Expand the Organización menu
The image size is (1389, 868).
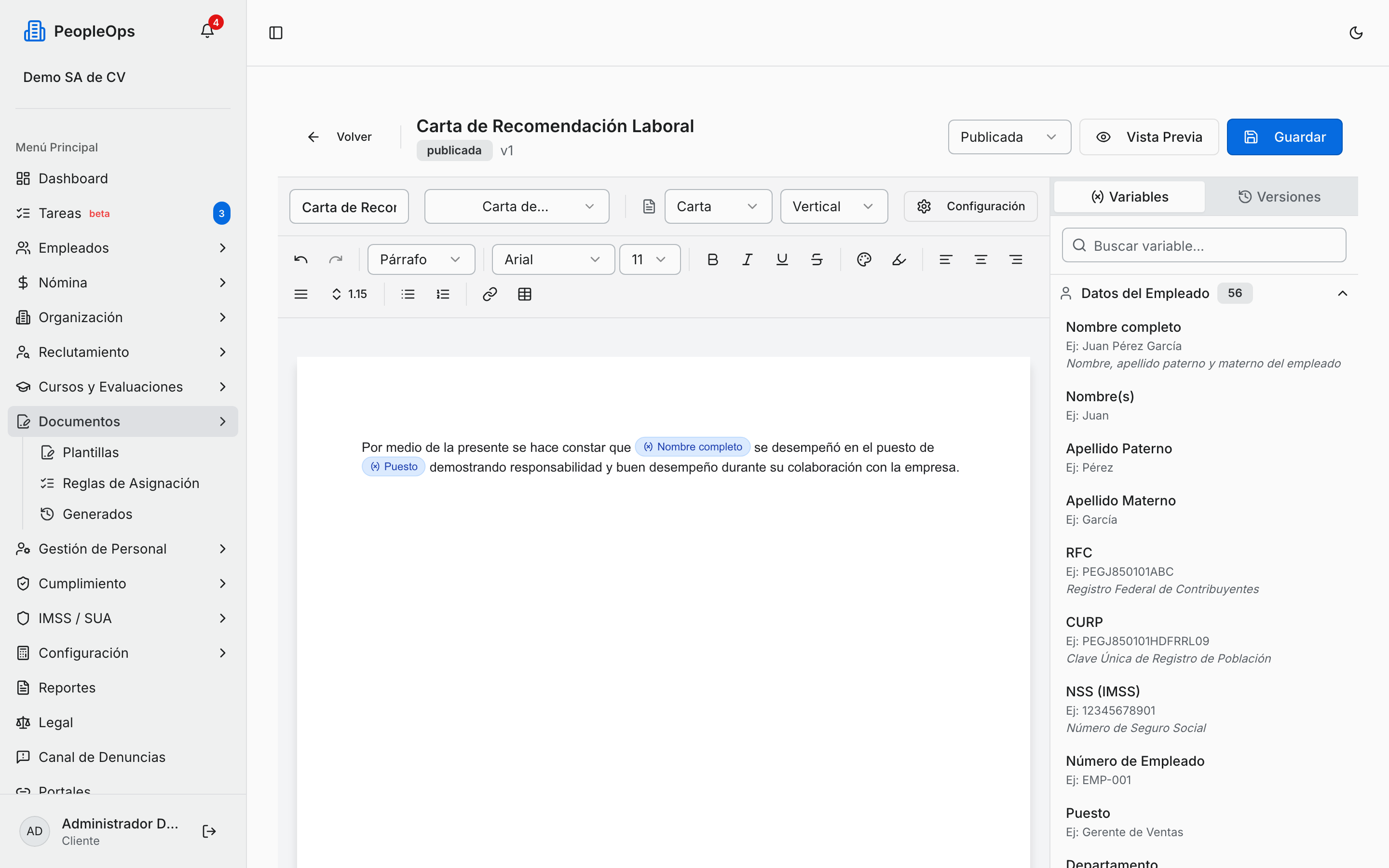tap(123, 317)
